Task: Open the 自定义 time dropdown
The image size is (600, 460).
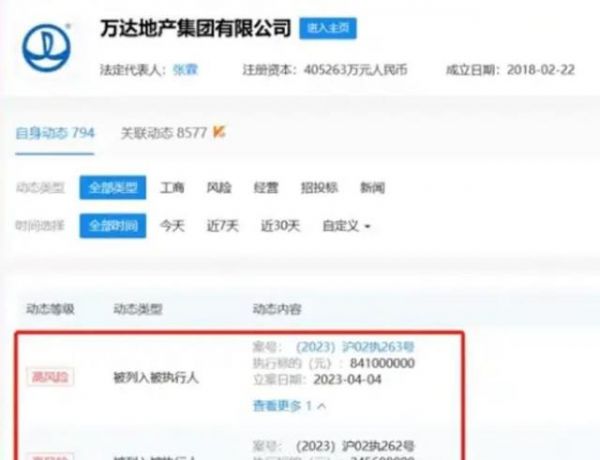Action: click(x=346, y=226)
